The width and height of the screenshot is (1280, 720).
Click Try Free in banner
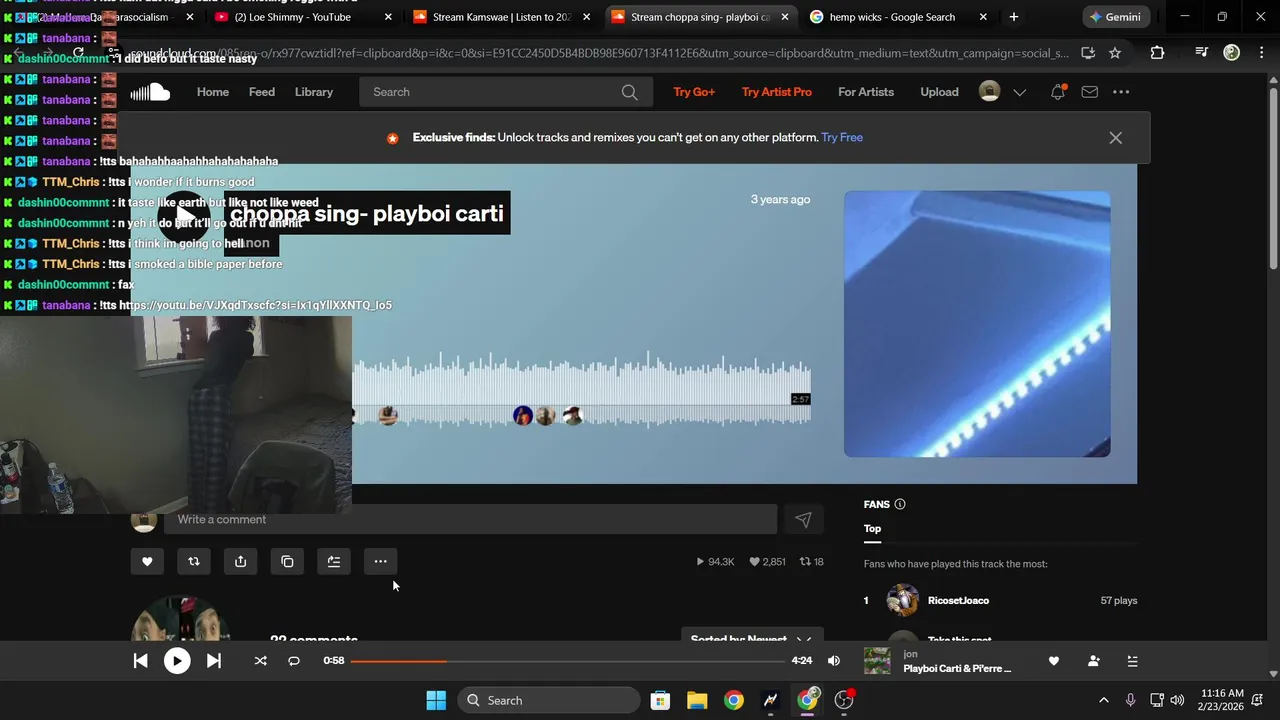(x=842, y=137)
